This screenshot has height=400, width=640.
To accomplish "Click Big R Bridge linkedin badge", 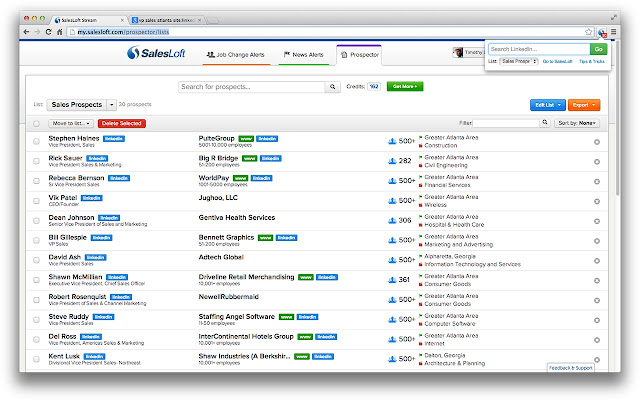I will [271, 158].
